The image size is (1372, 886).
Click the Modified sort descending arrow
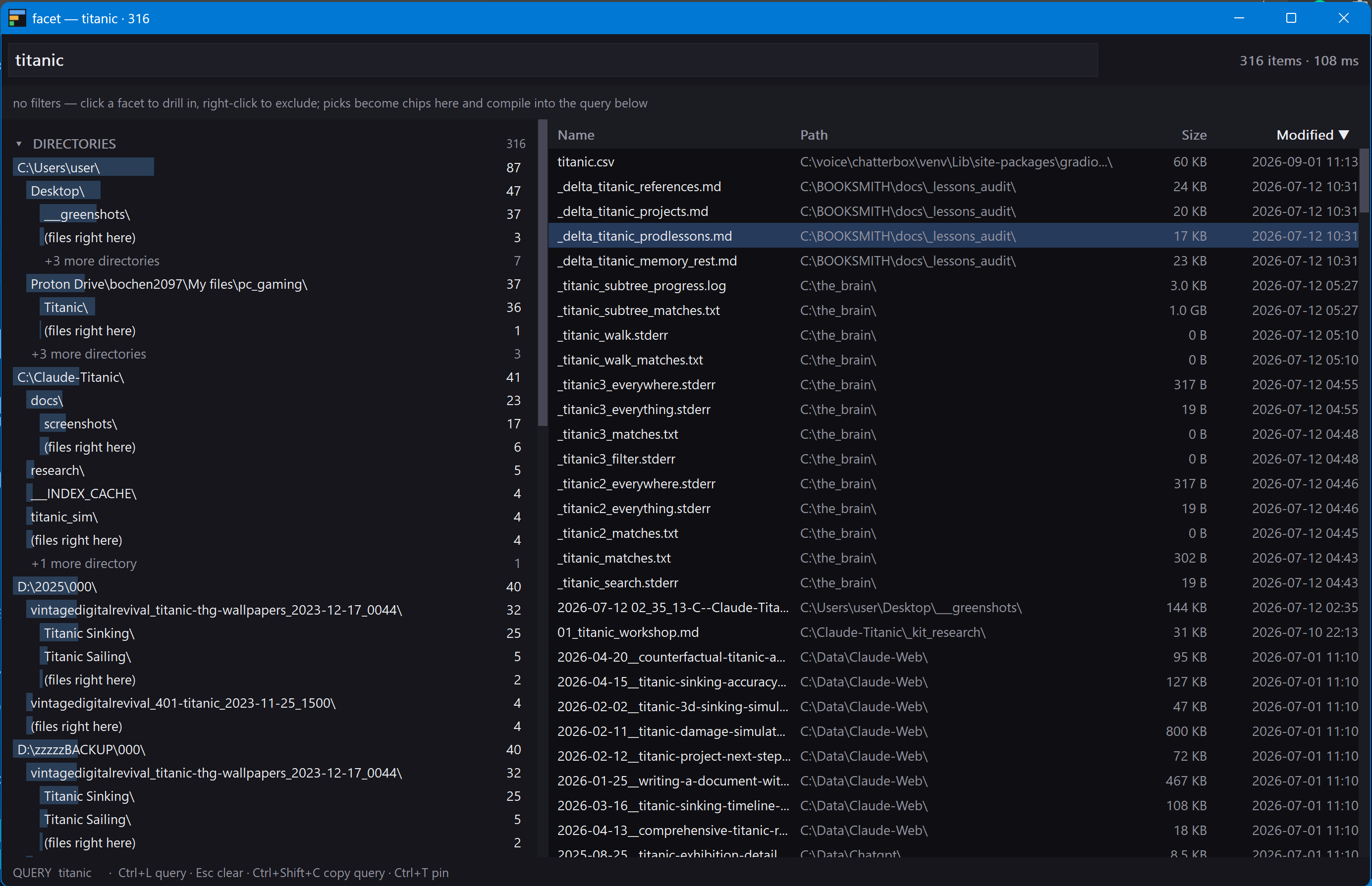1344,135
